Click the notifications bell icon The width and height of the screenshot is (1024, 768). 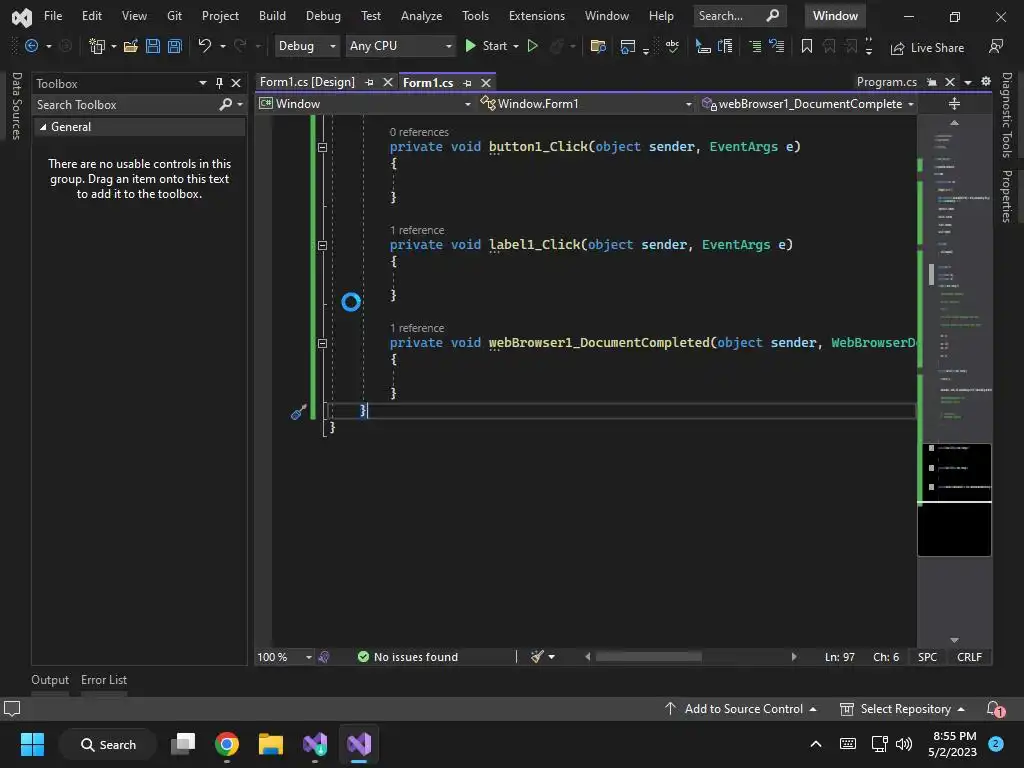(x=995, y=709)
